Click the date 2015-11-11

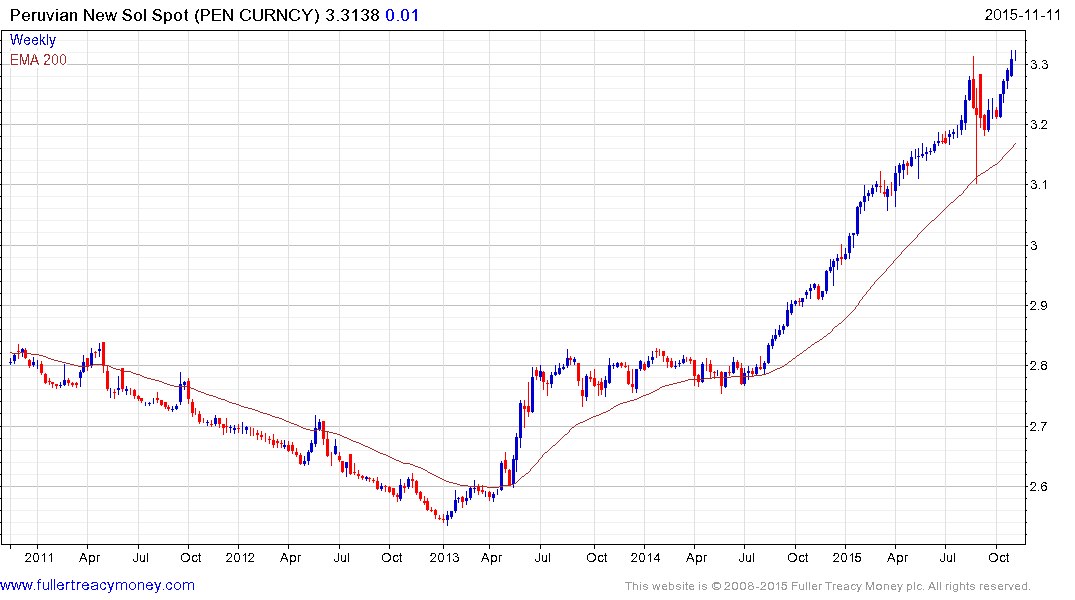click(1022, 14)
